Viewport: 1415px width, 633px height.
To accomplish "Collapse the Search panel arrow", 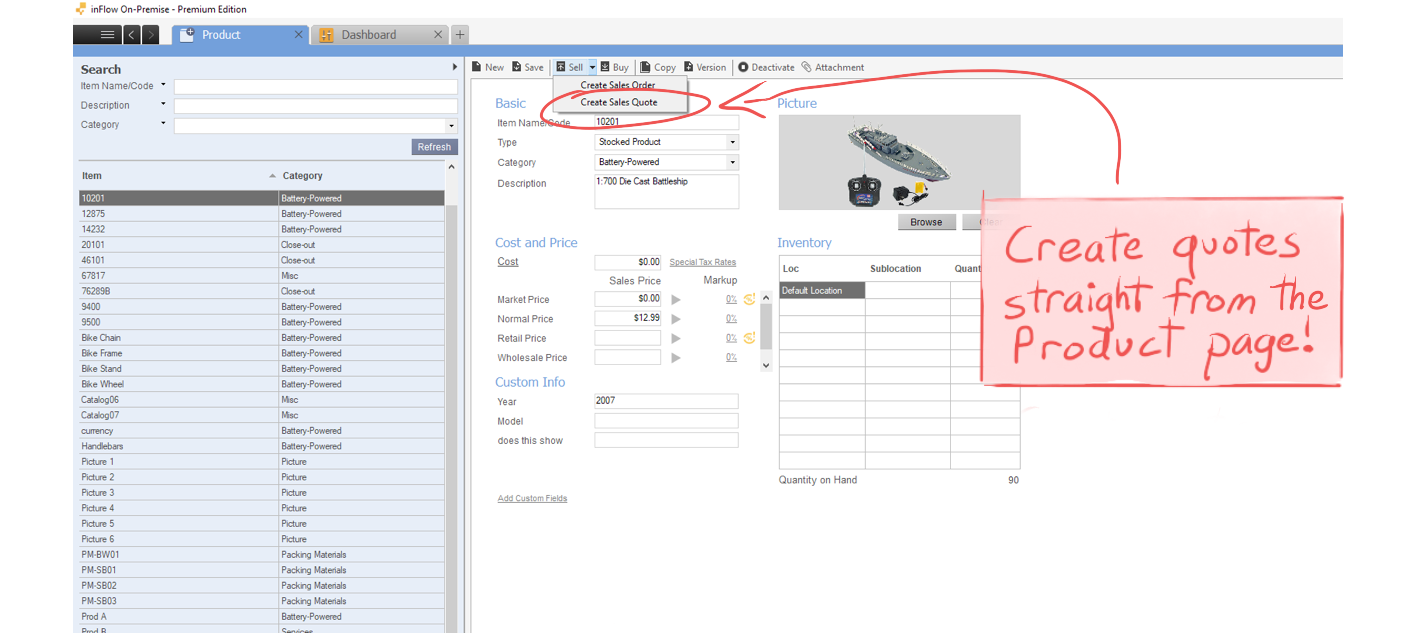I will [455, 68].
